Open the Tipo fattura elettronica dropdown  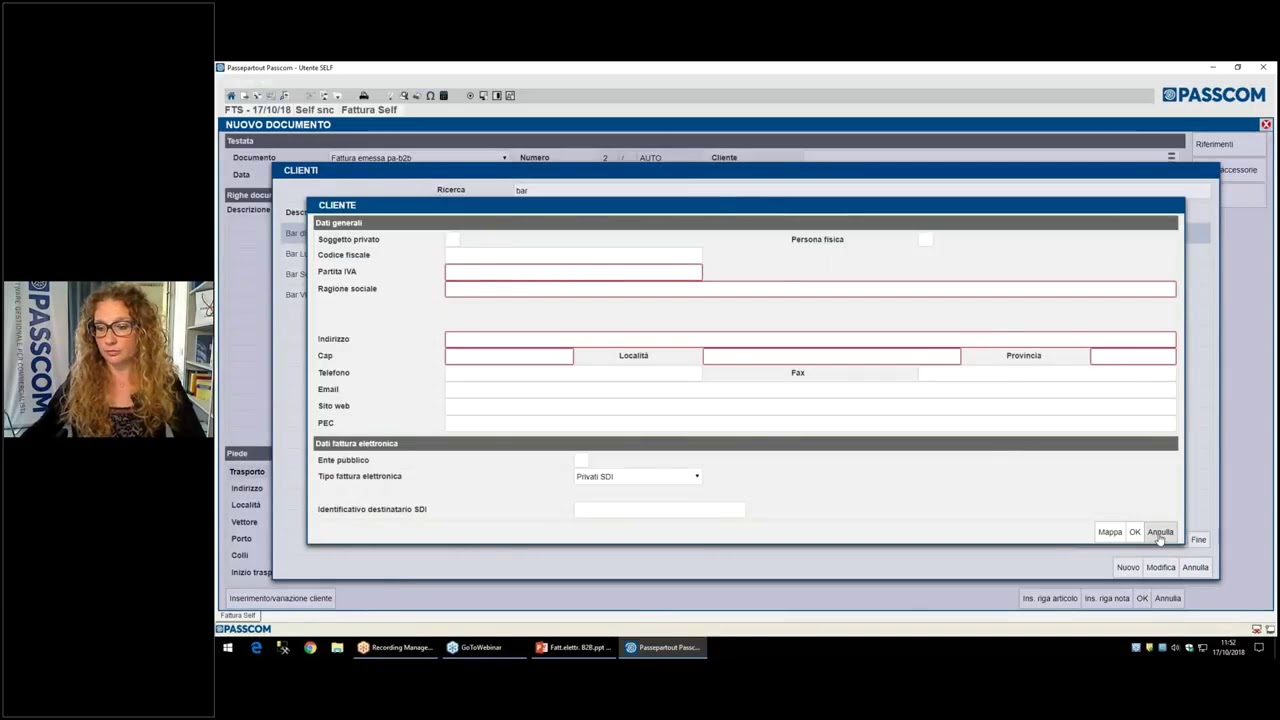(x=638, y=477)
